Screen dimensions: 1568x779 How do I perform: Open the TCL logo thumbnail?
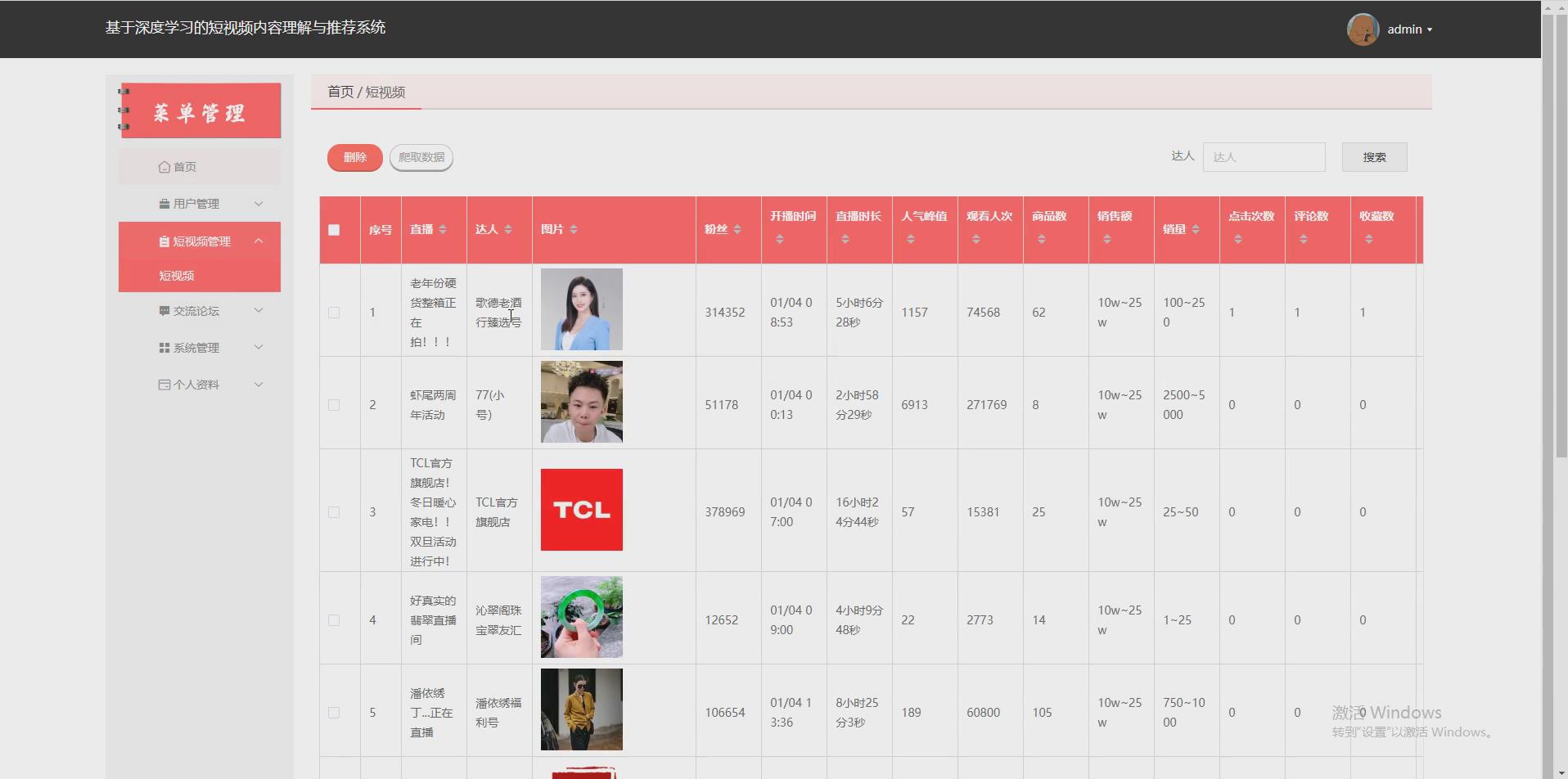582,510
